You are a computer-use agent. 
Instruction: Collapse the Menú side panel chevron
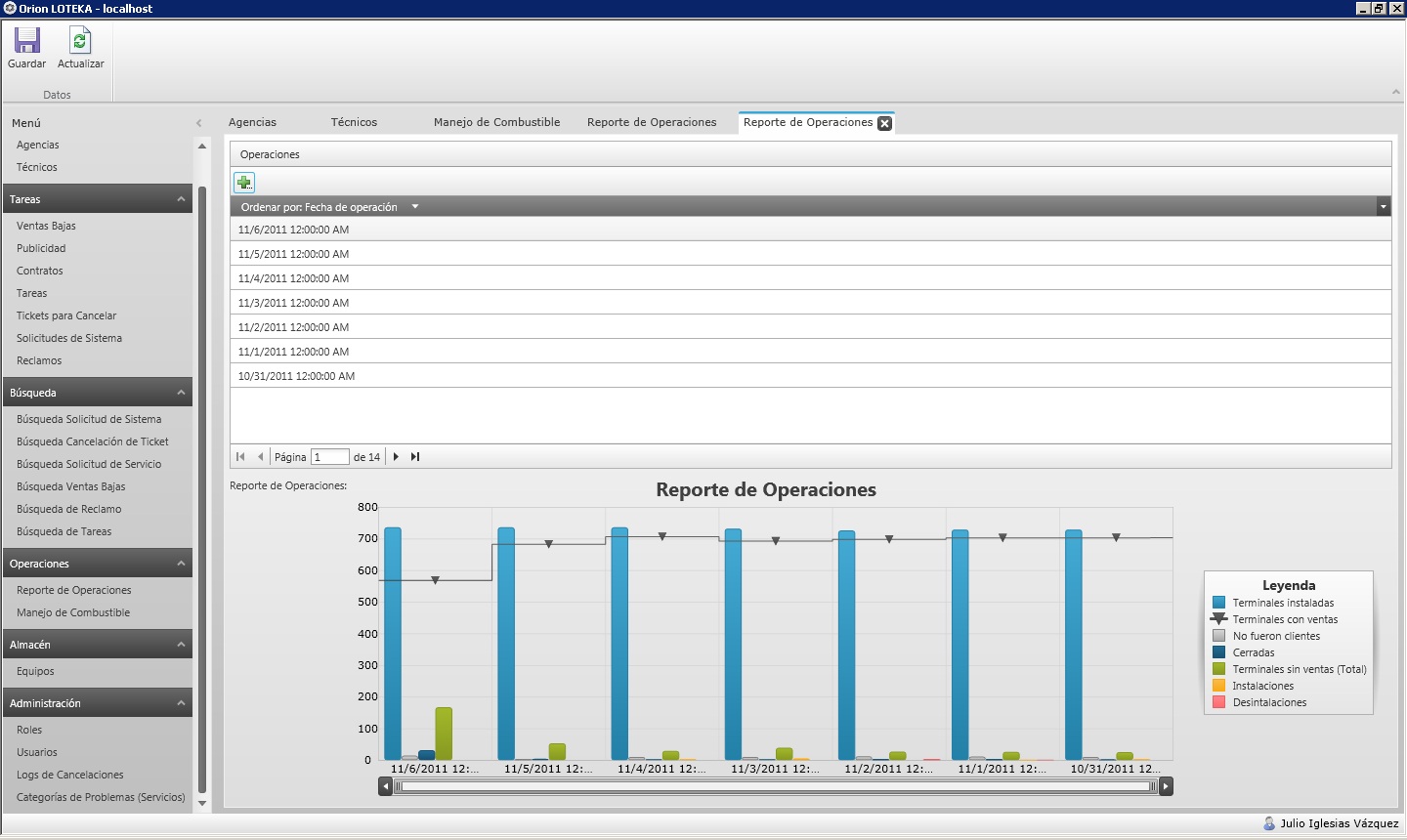coord(199,123)
